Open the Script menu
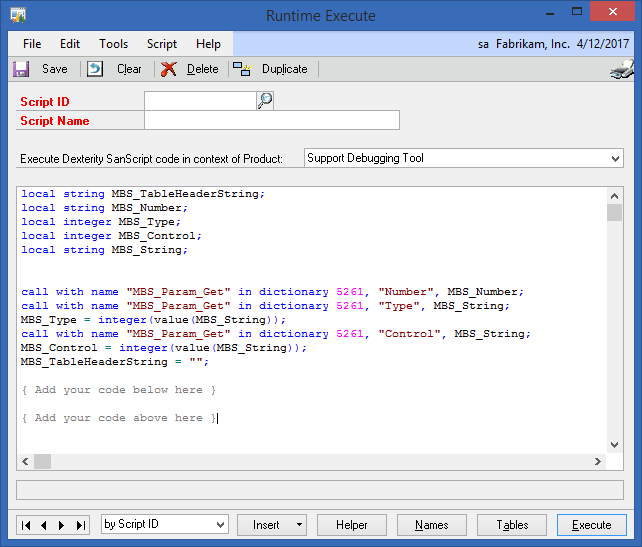This screenshot has height=547, width=642. [162, 44]
